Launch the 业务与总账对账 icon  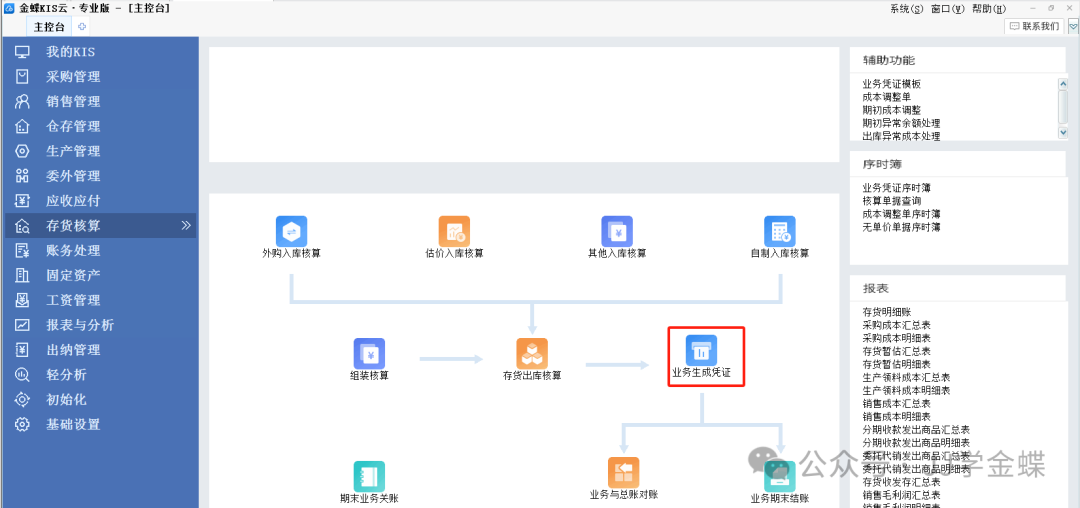tap(623, 472)
